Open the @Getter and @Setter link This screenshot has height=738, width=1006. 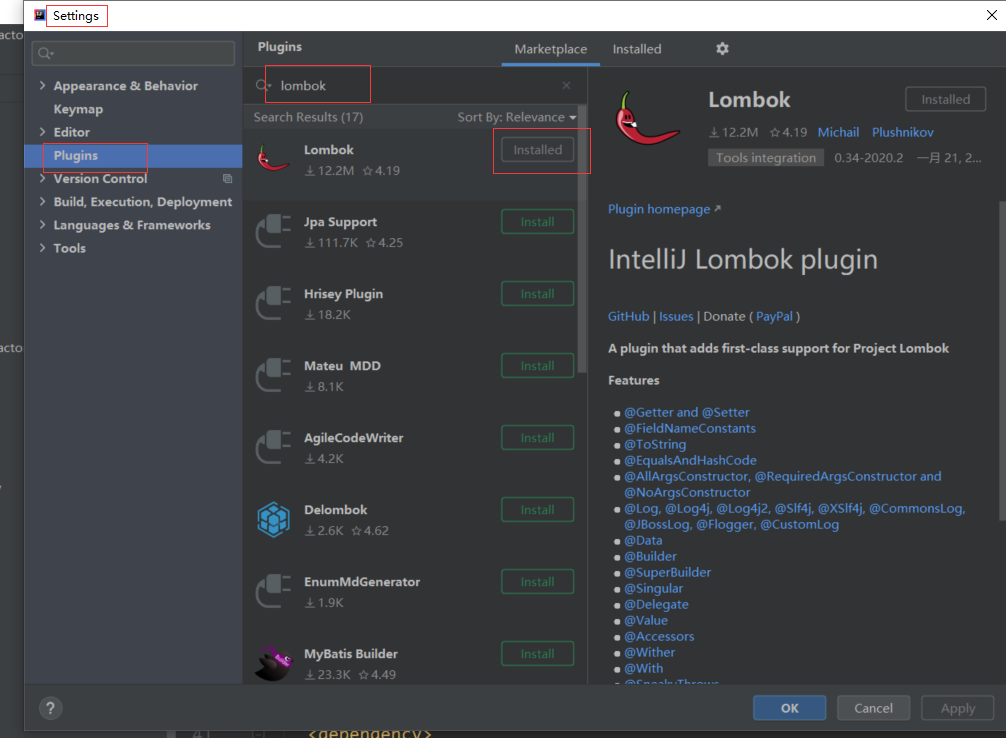pyautogui.click(x=686, y=413)
